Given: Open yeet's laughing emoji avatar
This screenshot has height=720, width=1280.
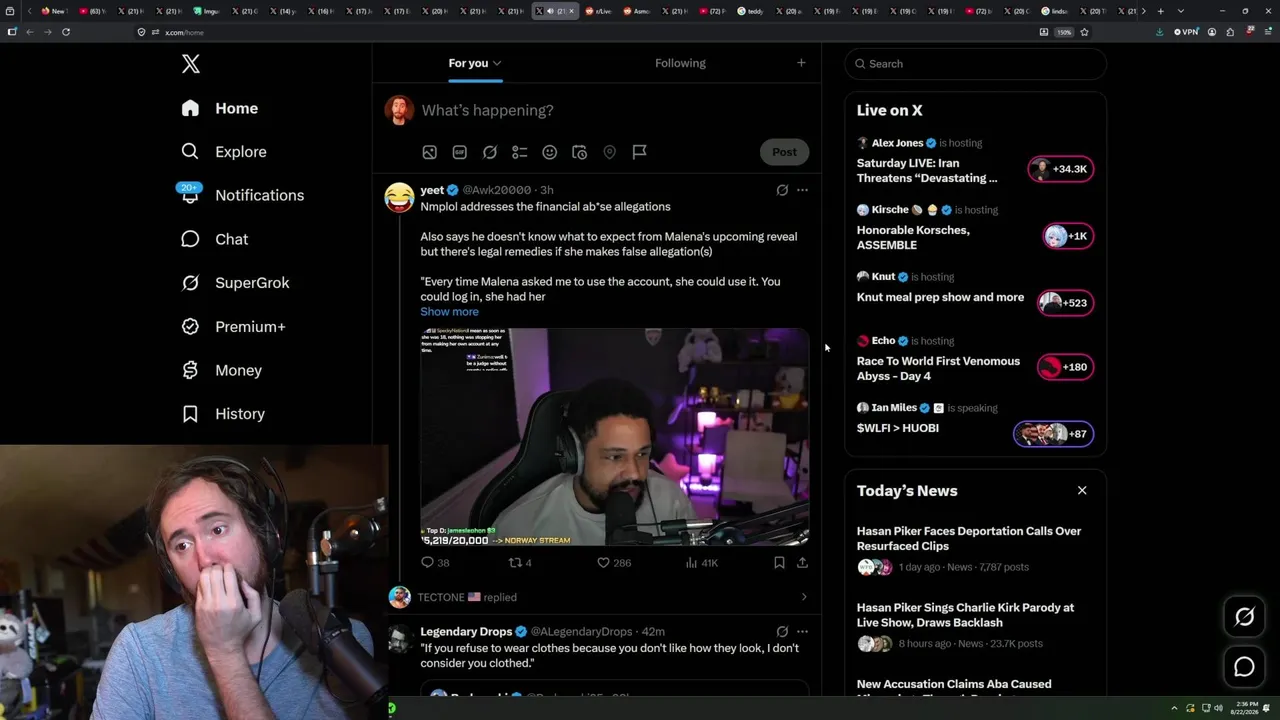Looking at the screenshot, I should coord(399,197).
